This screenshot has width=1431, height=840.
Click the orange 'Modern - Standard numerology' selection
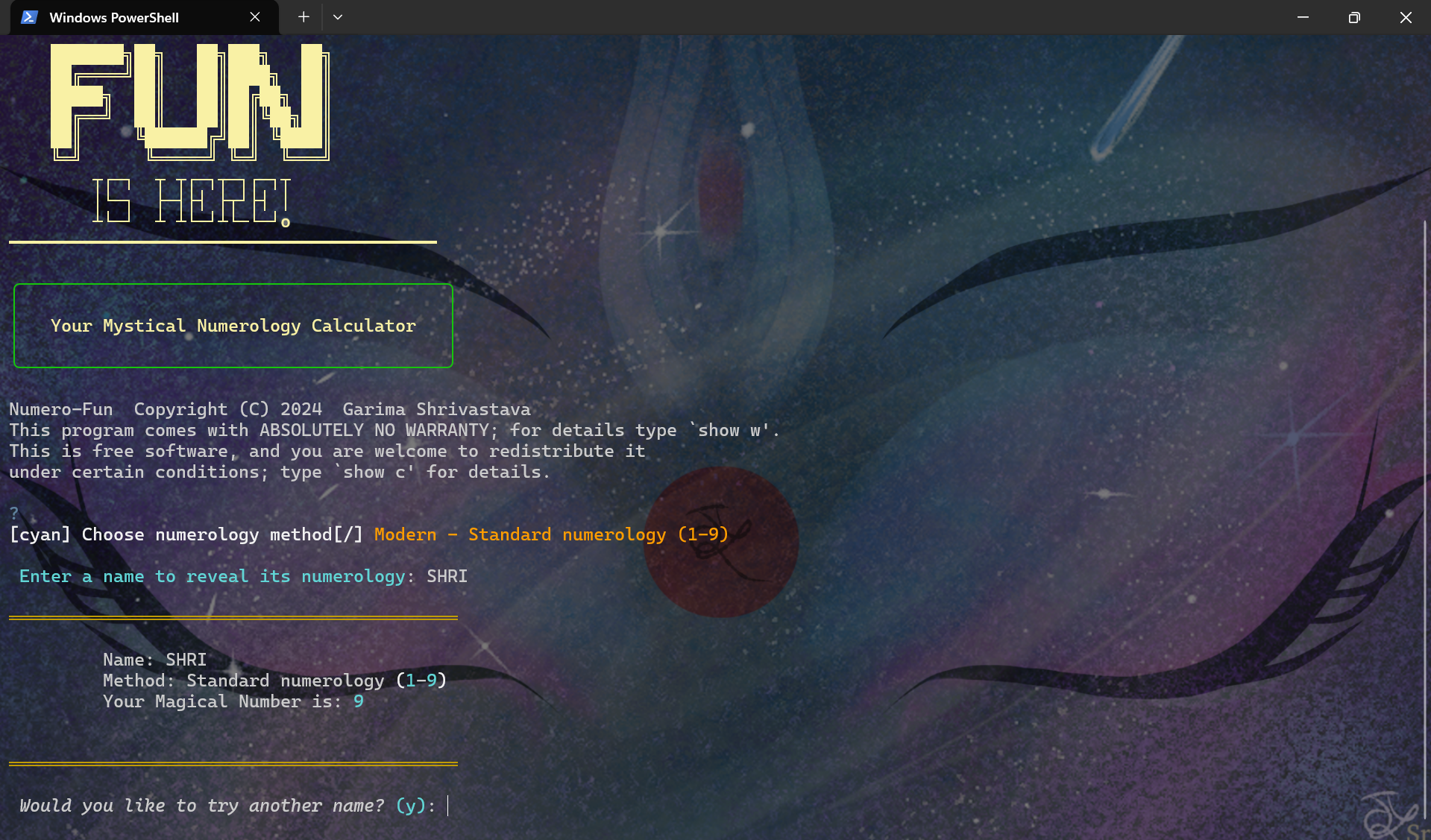coord(550,535)
